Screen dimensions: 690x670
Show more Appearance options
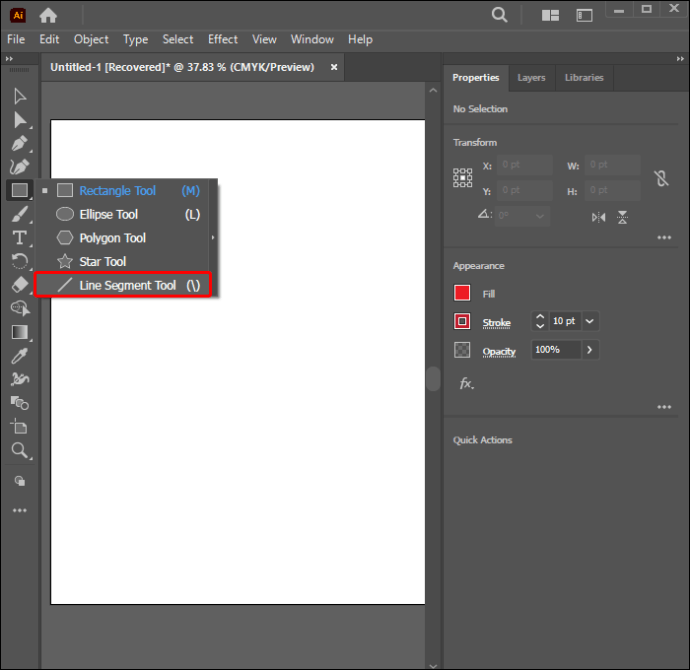click(664, 407)
